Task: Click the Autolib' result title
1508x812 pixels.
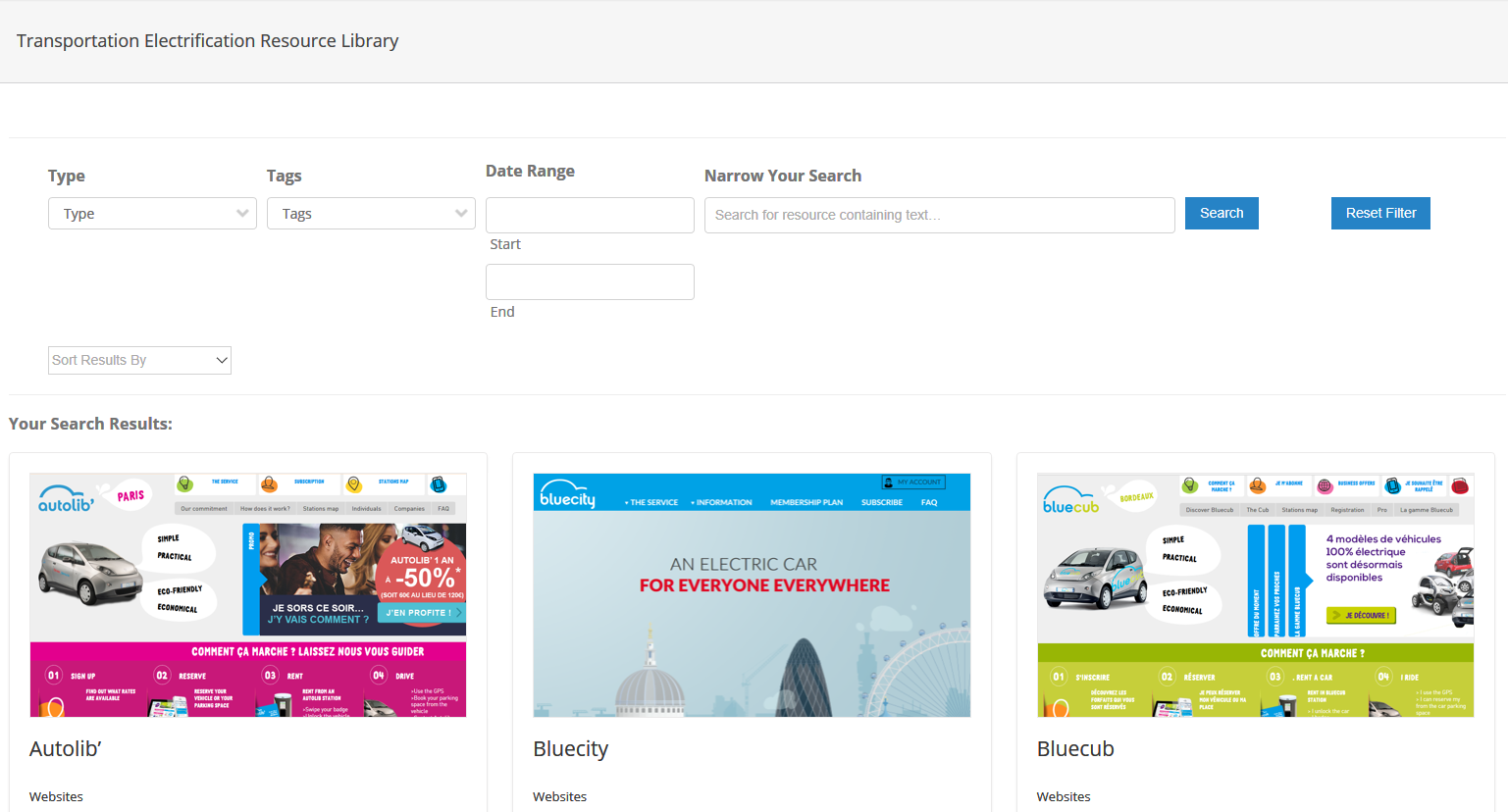Action: [x=66, y=748]
